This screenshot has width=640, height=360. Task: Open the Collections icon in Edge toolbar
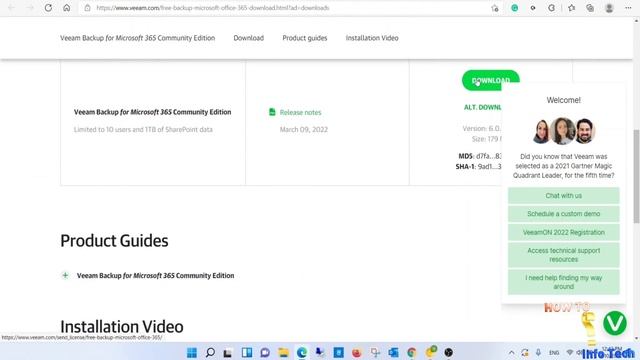pyautogui.click(x=590, y=8)
